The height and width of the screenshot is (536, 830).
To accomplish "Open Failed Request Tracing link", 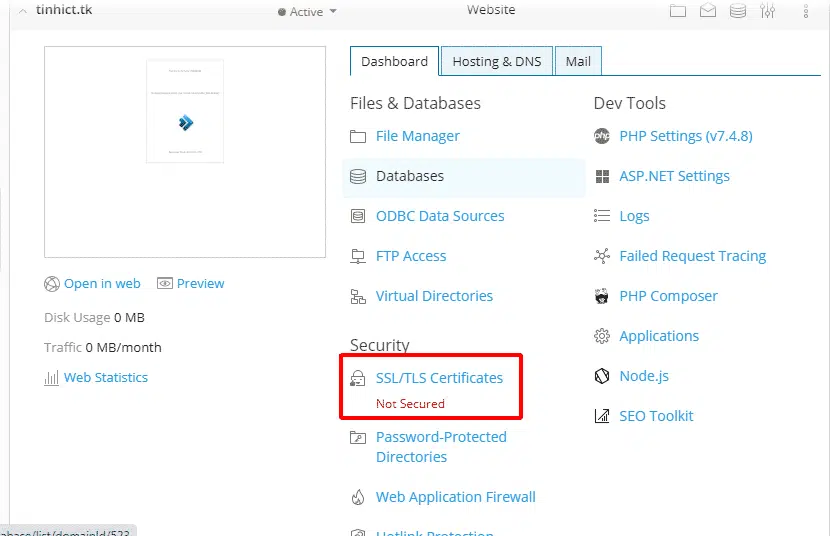I will pyautogui.click(x=692, y=256).
